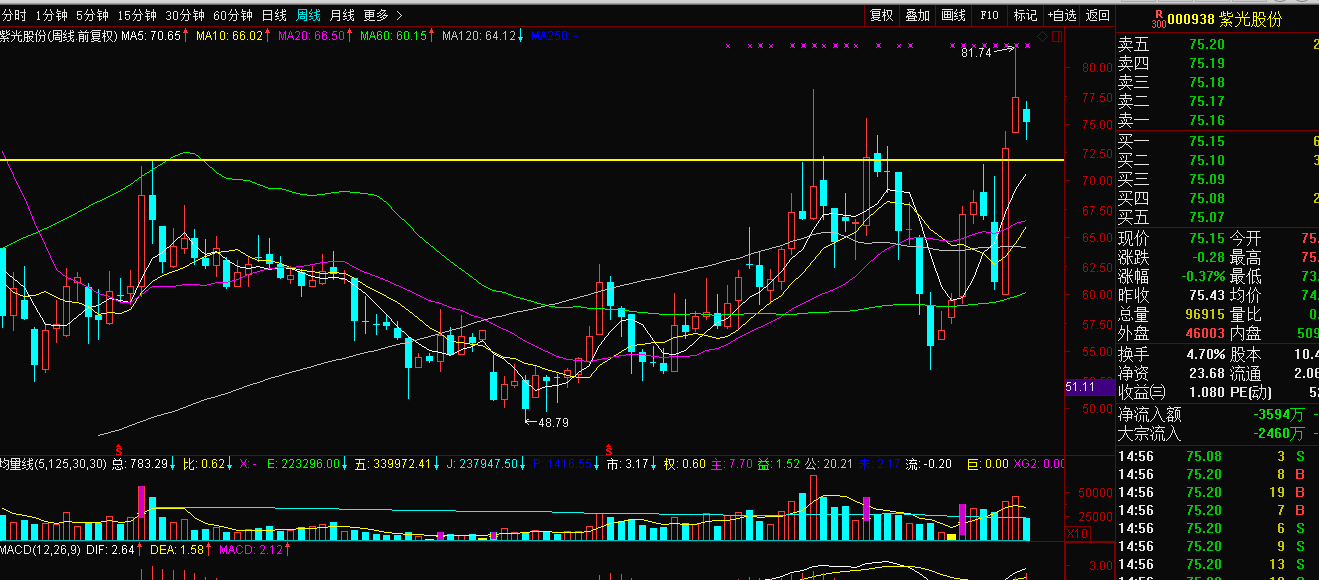The height and width of the screenshot is (580, 1319).
Task: Click the DEA: 1.58 value label
Action: (178, 550)
